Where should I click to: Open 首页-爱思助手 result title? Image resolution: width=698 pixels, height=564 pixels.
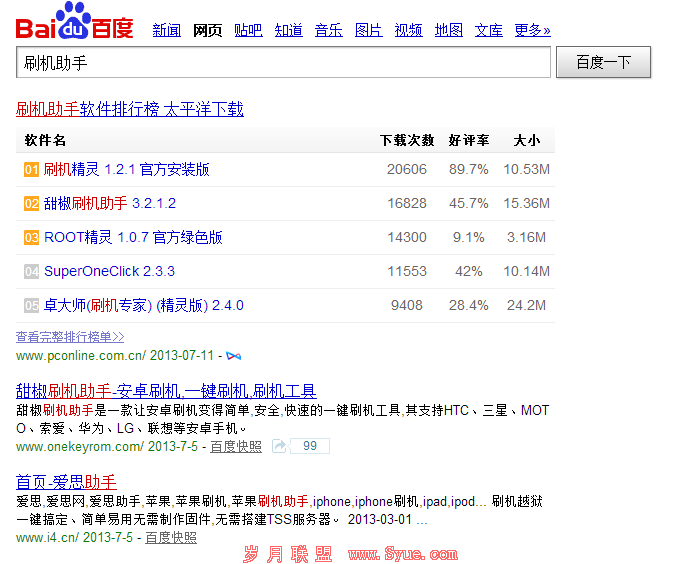pos(66,482)
